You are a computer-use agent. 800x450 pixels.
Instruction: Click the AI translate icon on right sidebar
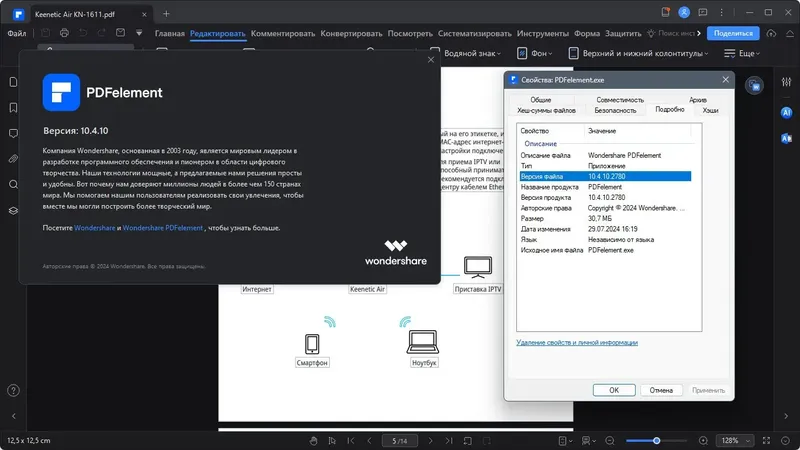coord(786,138)
